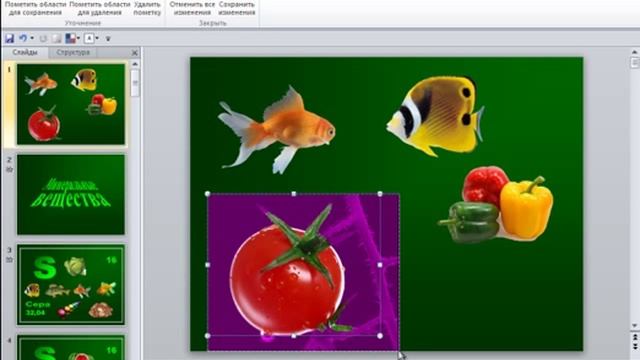Click the red-blue picture icon in quick access
The height and width of the screenshot is (360, 640).
[x=71, y=38]
